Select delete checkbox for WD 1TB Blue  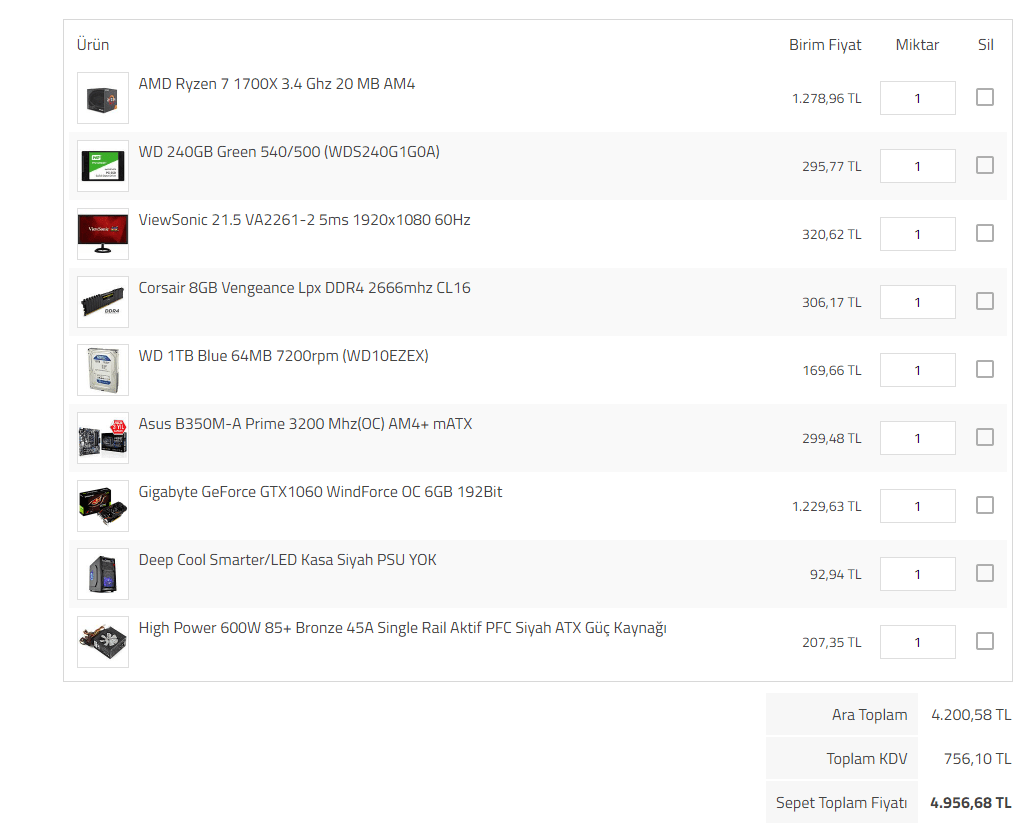click(985, 369)
